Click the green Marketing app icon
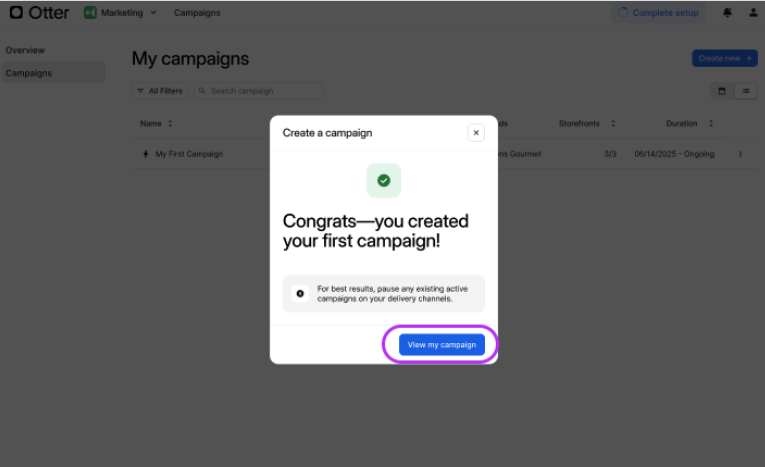Viewport: 765px width, 467px height. point(90,13)
